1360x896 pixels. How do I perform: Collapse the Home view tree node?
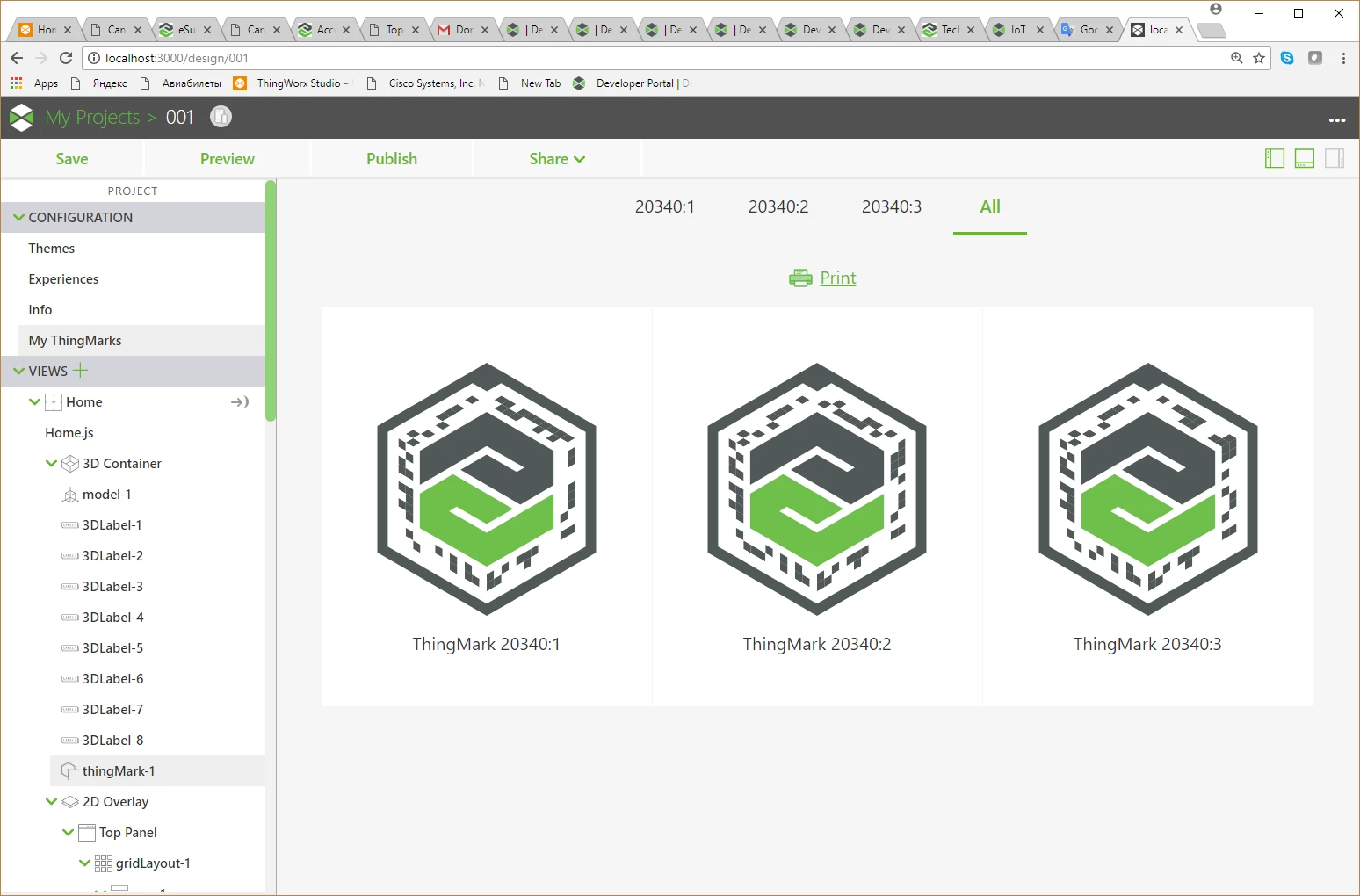pos(34,402)
